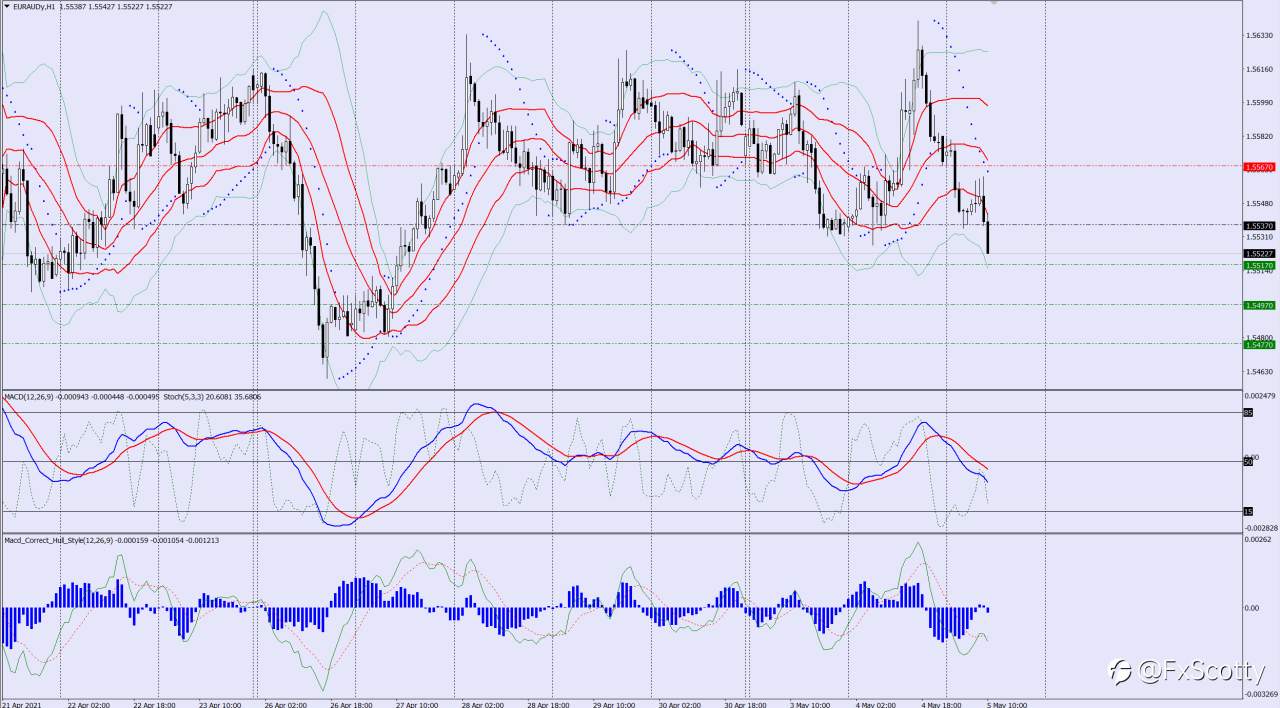Click the 5 May 10:00 time label
Image resolution: width=1280 pixels, height=708 pixels.
click(1006, 703)
